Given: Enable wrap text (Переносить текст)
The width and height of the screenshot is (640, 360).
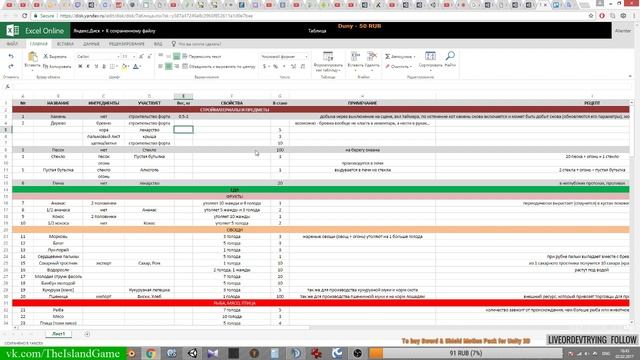Looking at the screenshot, I should tap(202, 56).
